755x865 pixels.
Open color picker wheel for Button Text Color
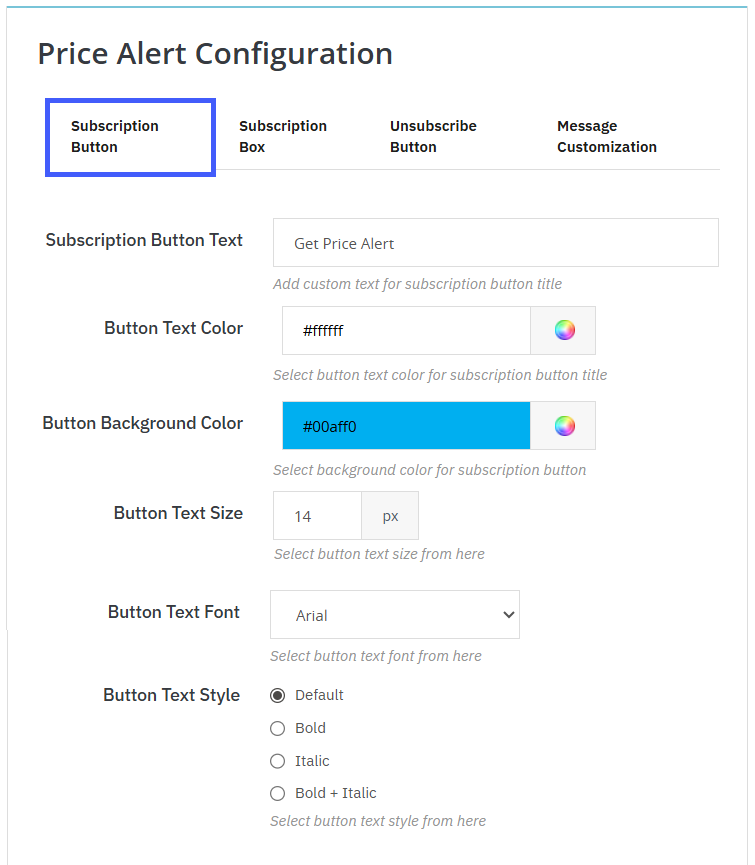click(x=564, y=330)
